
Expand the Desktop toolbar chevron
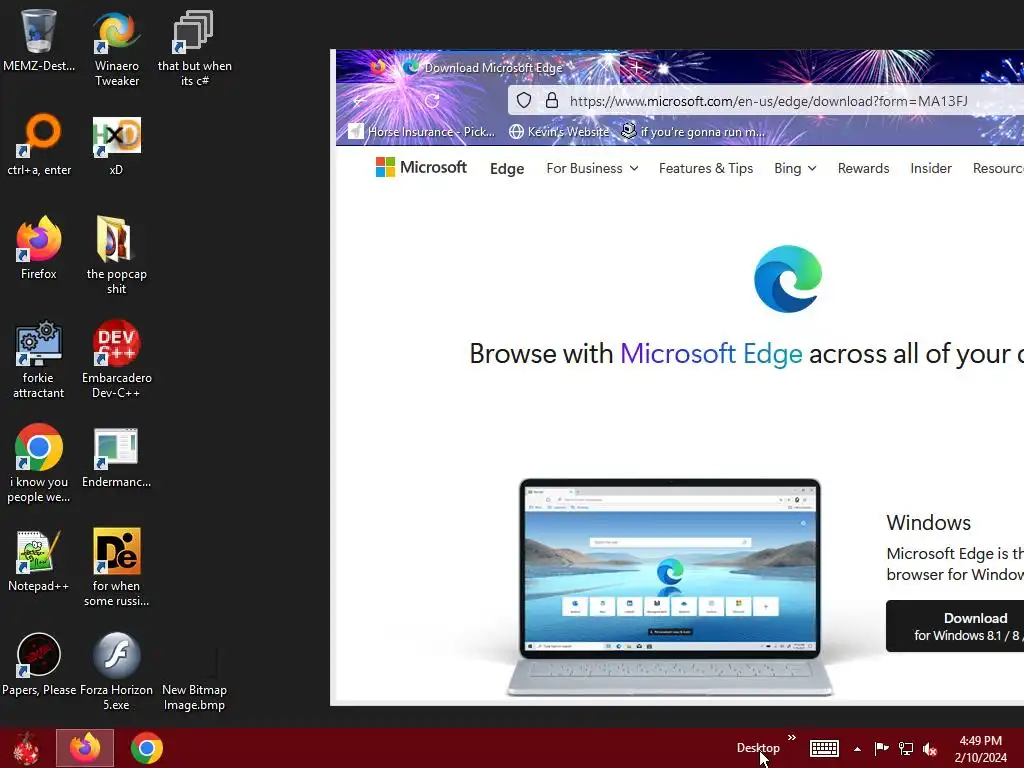(x=792, y=738)
